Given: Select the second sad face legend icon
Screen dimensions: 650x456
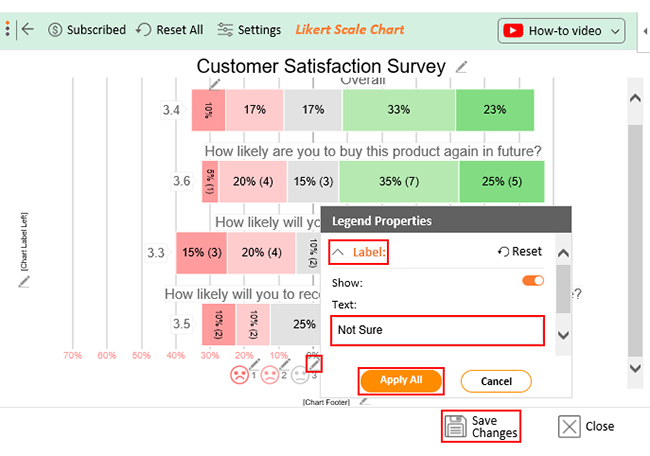Looking at the screenshot, I should point(269,375).
